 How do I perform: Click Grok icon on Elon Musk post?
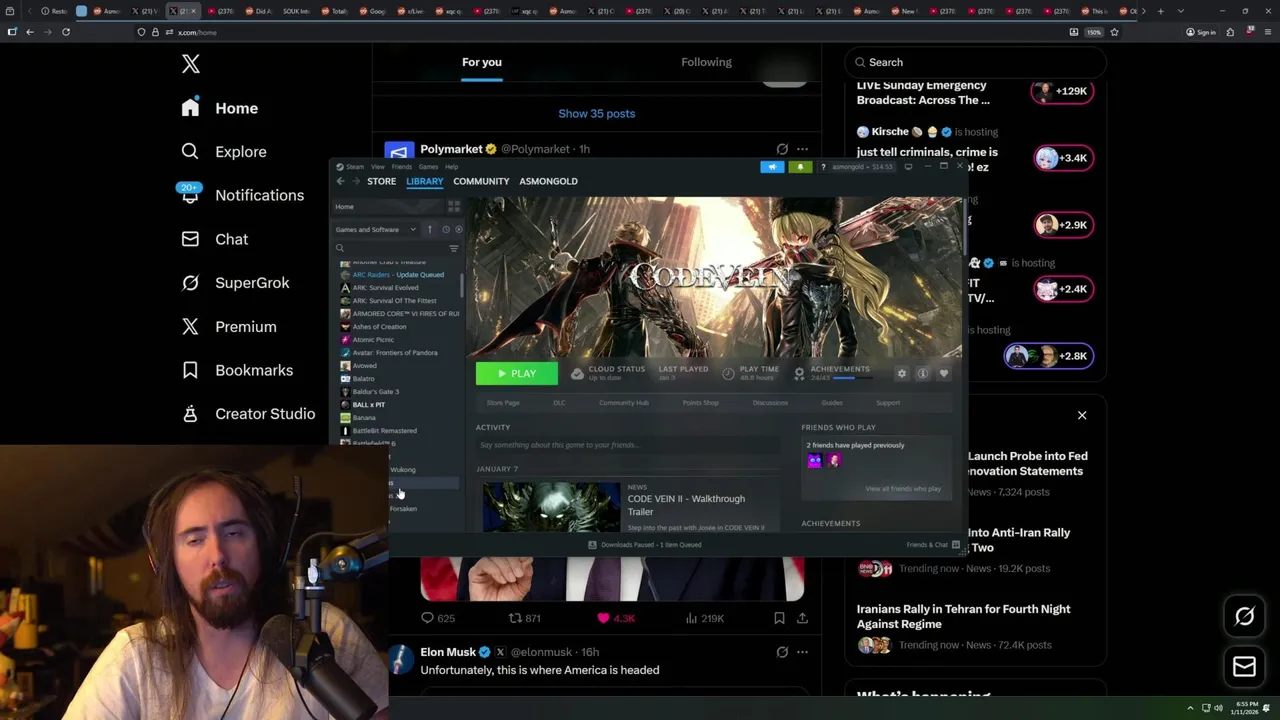tap(782, 652)
